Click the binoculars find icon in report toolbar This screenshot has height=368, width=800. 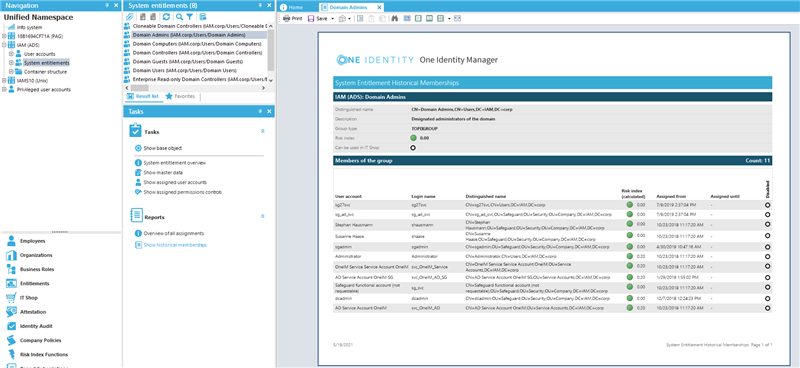click(x=394, y=18)
